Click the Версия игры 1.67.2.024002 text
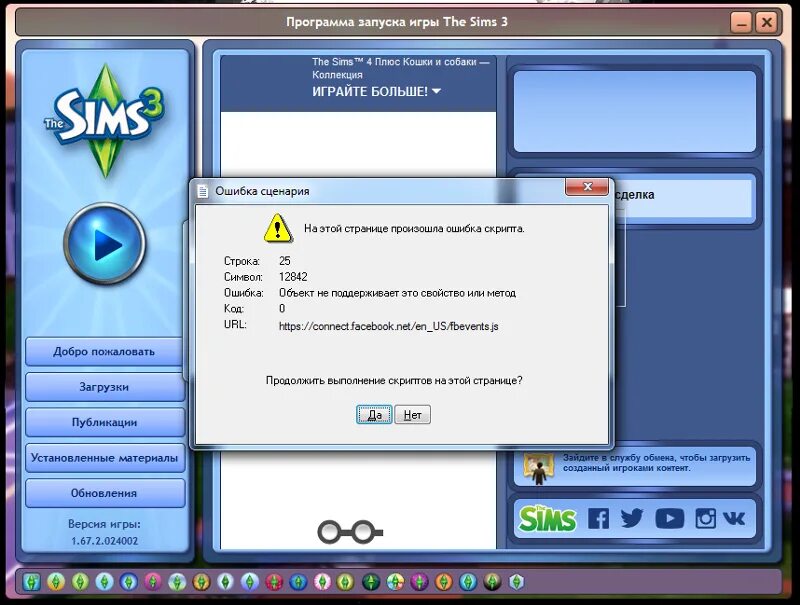800x605 pixels. (x=104, y=532)
